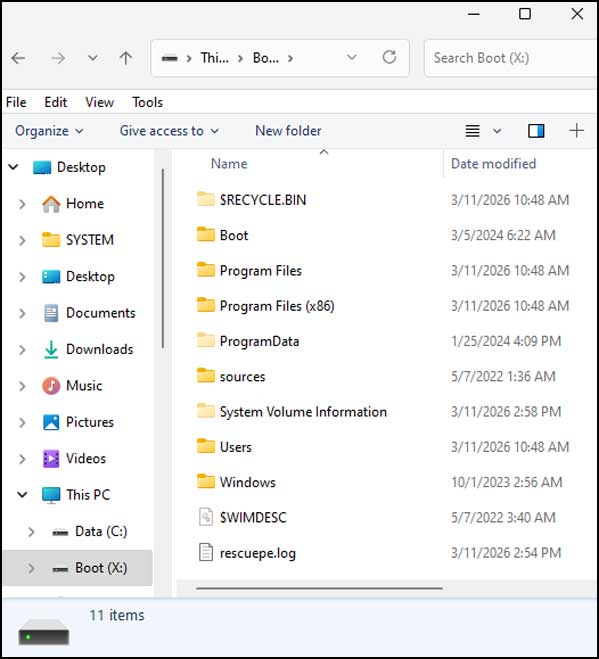The height and width of the screenshot is (659, 599).
Task: Sort by the Name column
Action: tap(229, 163)
